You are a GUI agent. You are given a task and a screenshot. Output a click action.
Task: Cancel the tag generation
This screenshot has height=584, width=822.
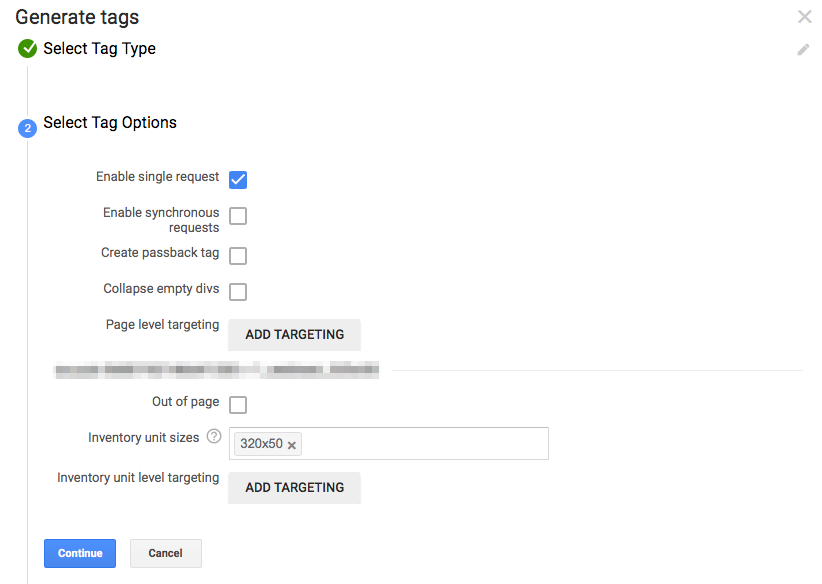click(166, 553)
